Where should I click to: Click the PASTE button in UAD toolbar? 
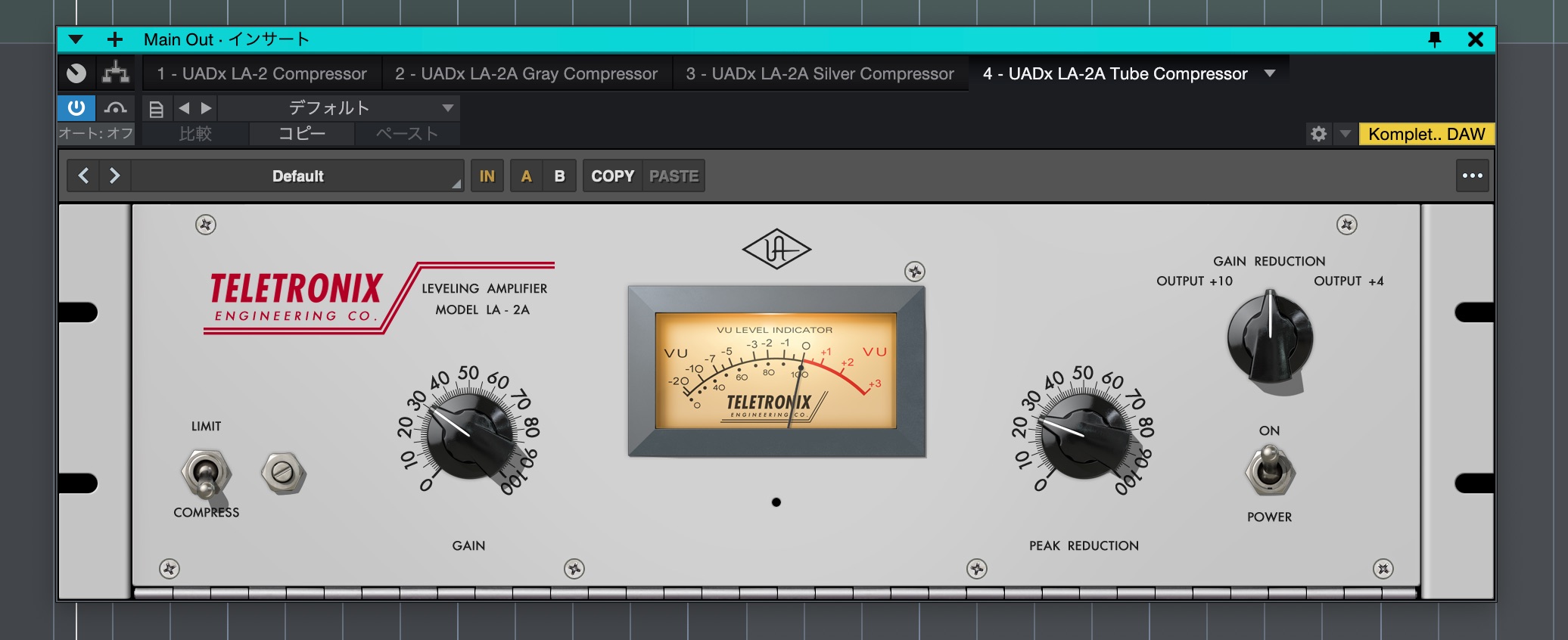674,176
